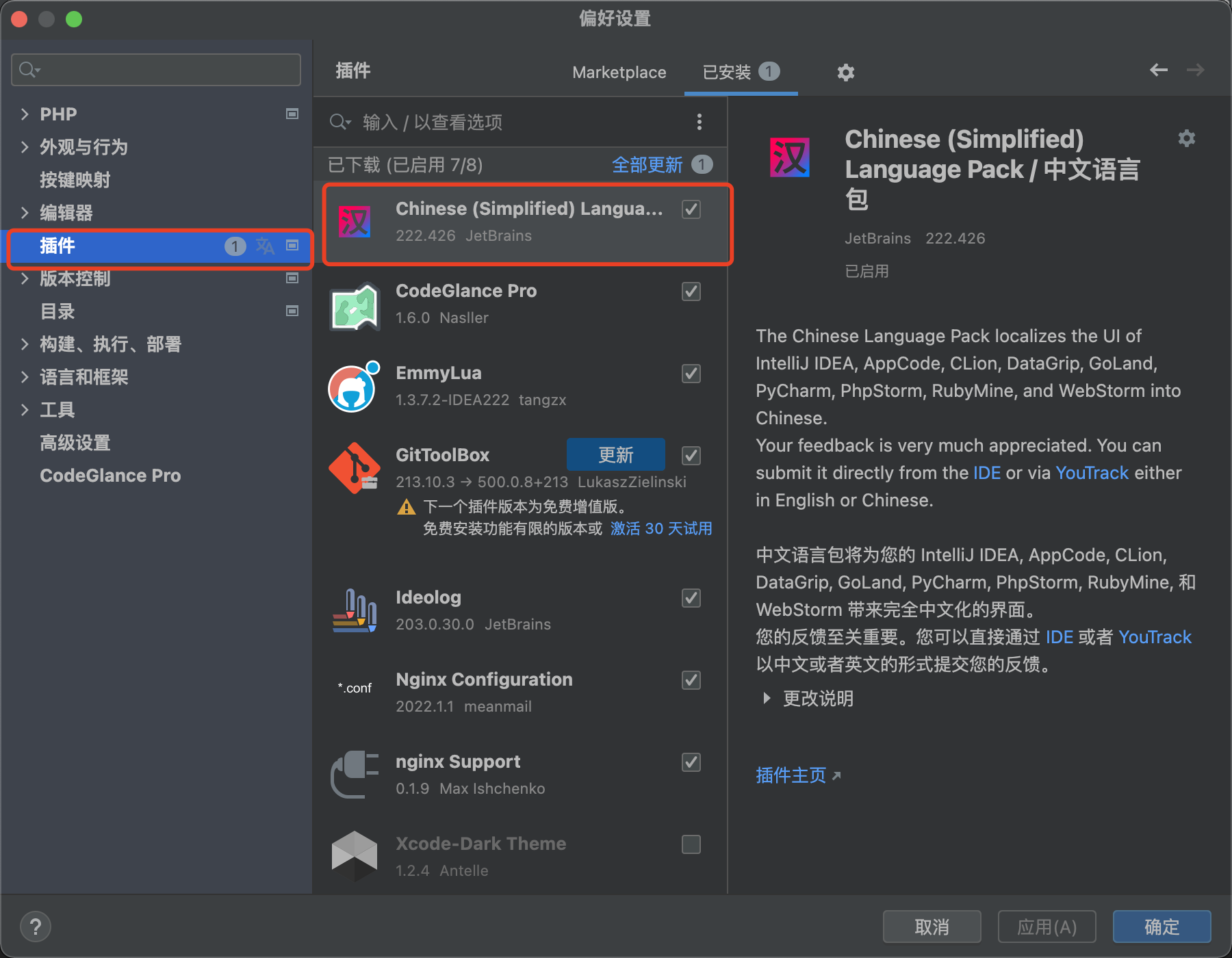This screenshot has height=958, width=1232.
Task: Click the 全部更新 link
Action: 647,164
